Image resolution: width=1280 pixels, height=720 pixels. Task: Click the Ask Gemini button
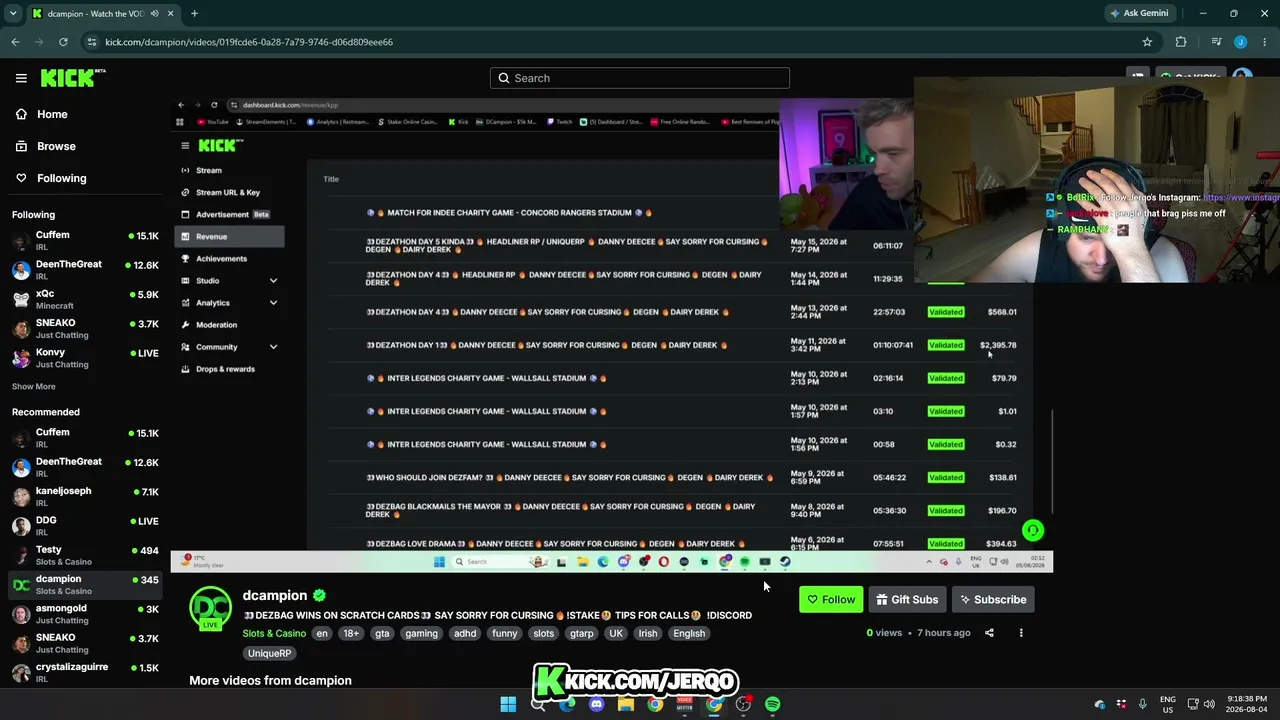coord(1138,14)
